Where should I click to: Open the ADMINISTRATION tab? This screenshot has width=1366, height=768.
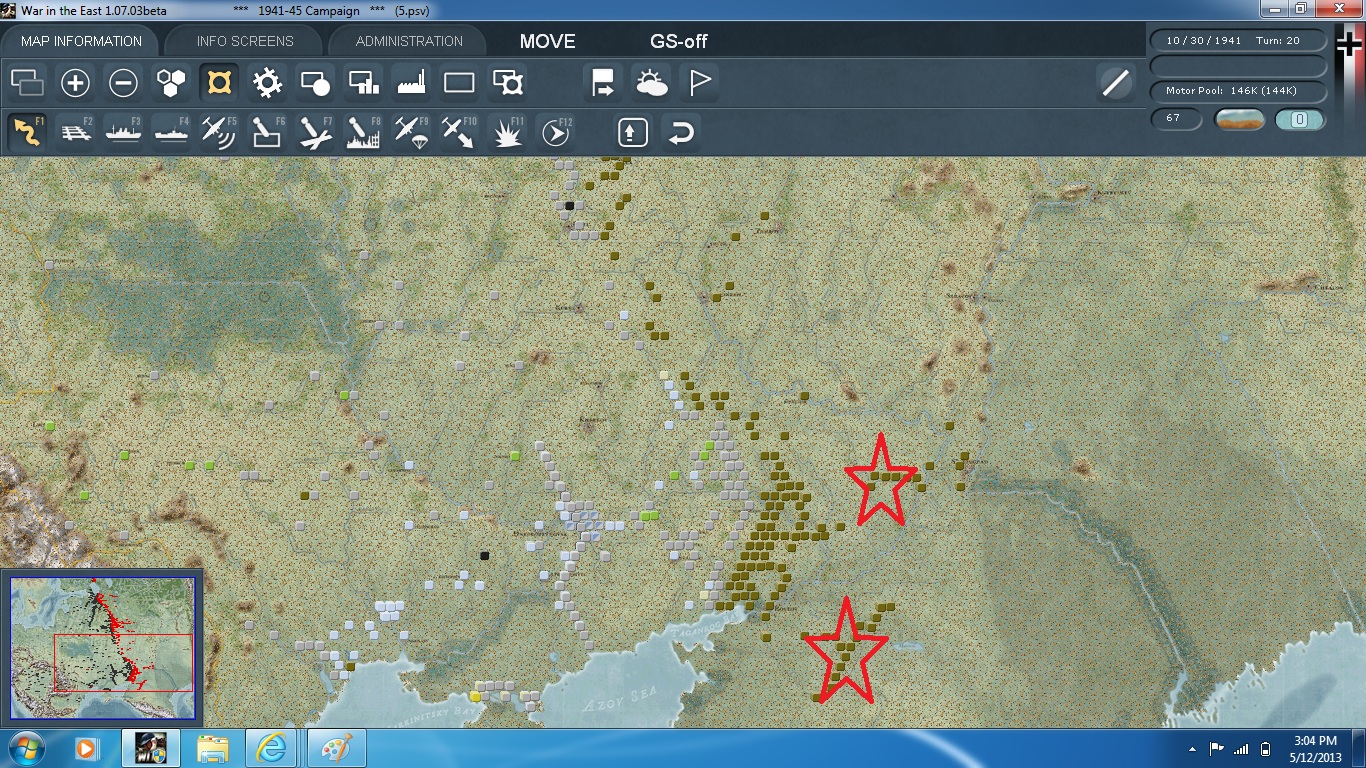409,41
